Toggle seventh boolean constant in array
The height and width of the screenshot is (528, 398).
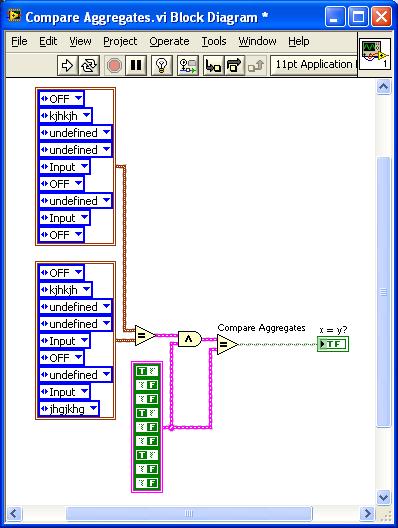147,455
